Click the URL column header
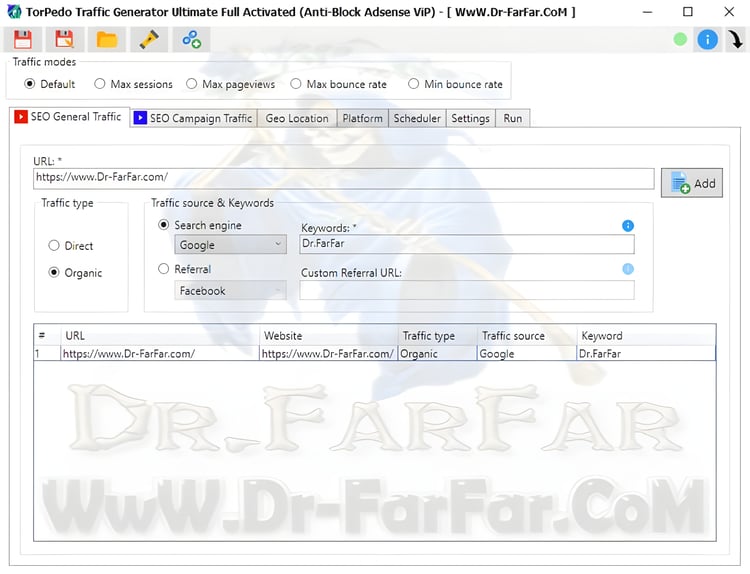Screen dimensions: 750x574 click(x=160, y=336)
